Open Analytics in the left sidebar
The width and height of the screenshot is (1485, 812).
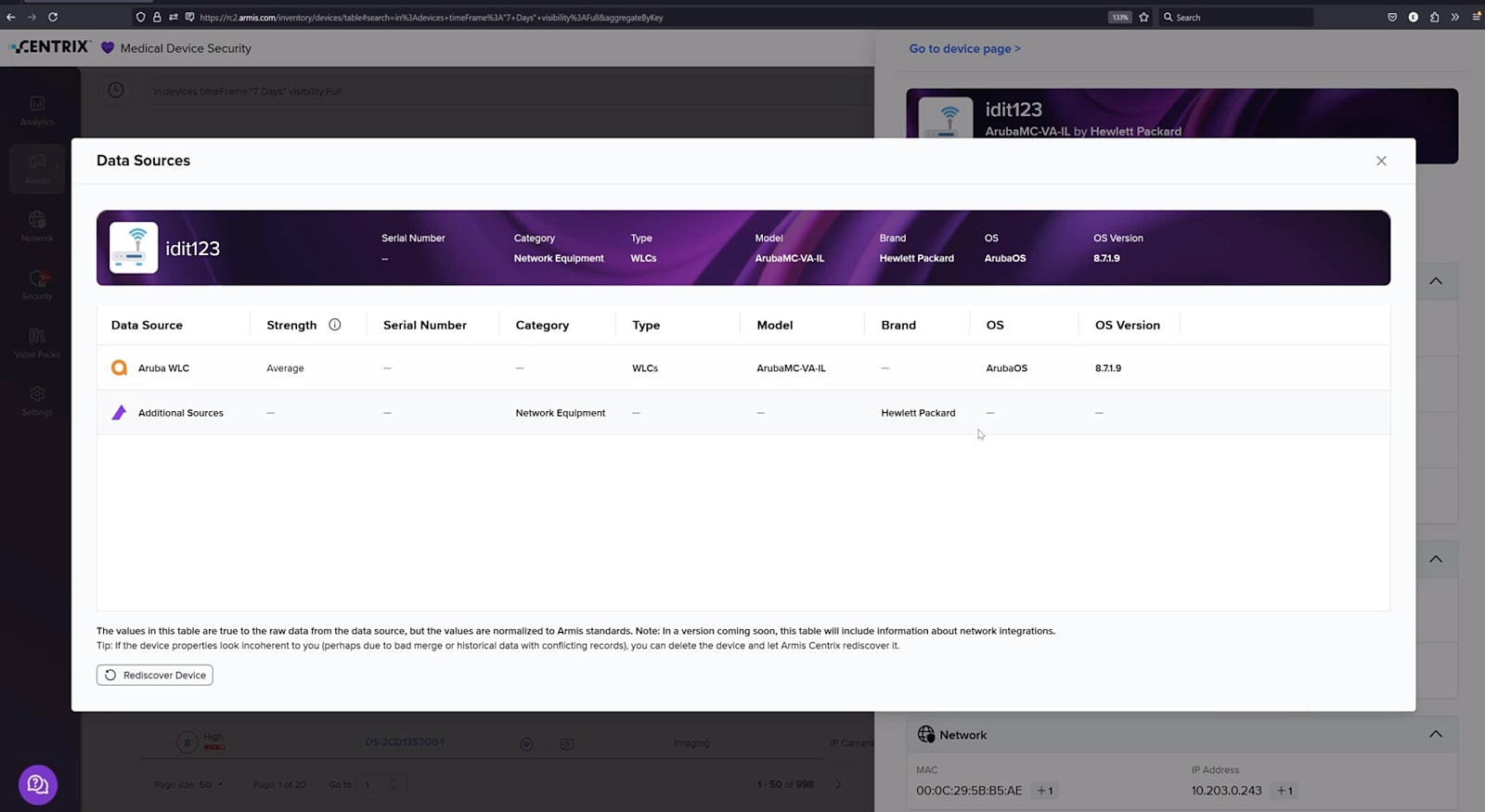tap(37, 110)
